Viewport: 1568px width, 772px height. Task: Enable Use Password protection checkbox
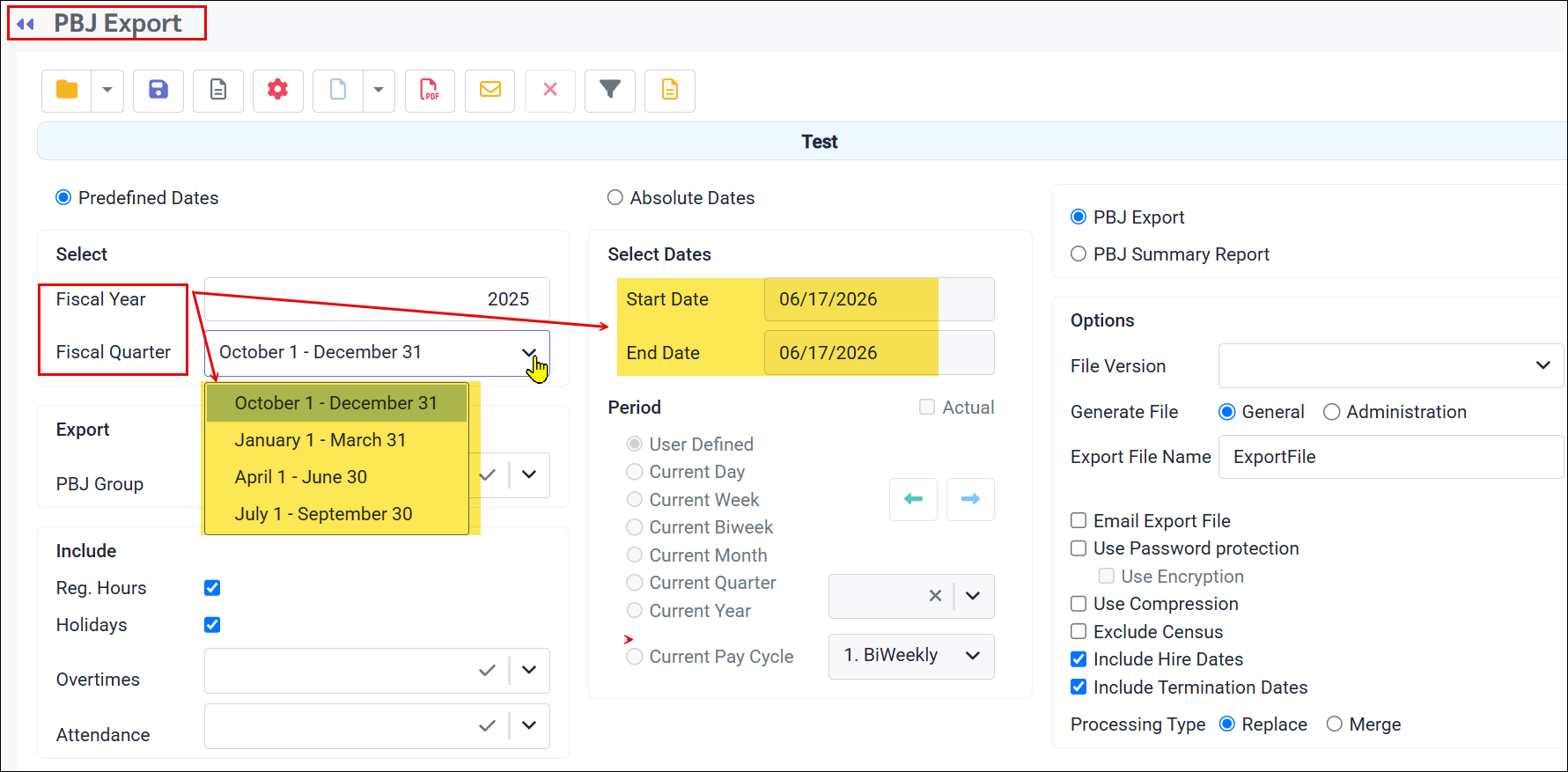pyautogui.click(x=1078, y=548)
